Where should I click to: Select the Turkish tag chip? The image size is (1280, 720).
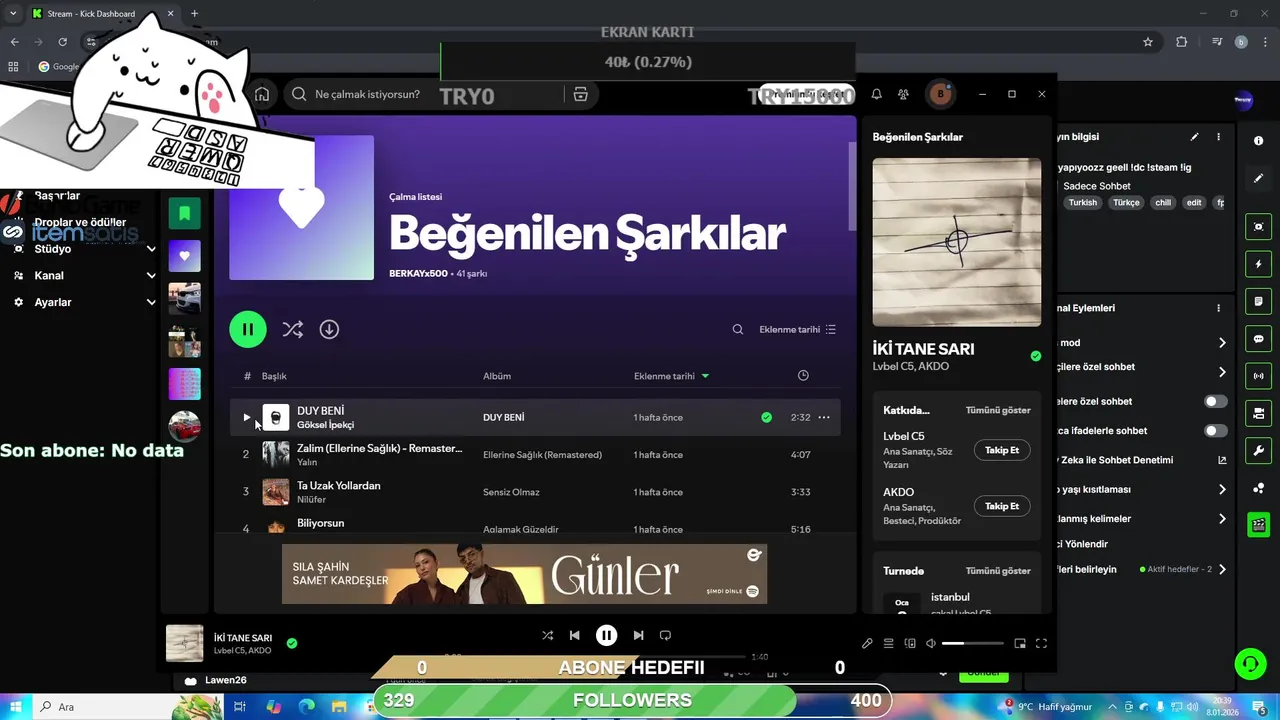[x=1083, y=202]
